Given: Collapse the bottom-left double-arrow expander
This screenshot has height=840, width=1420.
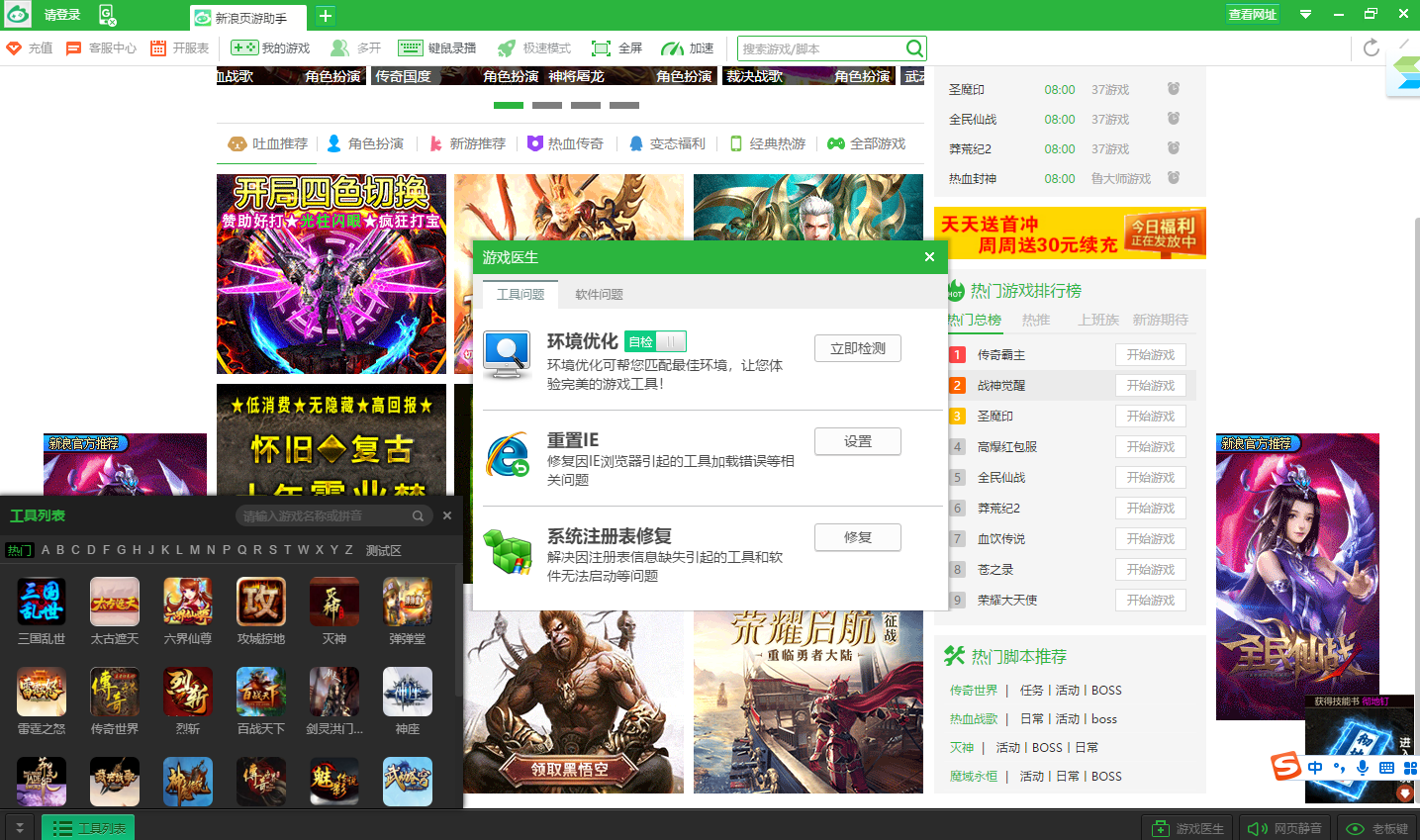Looking at the screenshot, I should point(19,828).
